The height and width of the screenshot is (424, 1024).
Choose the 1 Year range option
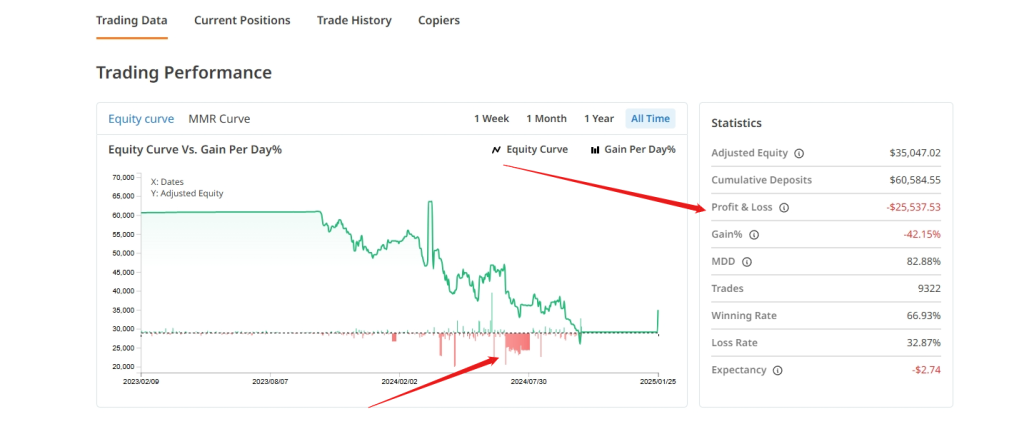click(x=599, y=119)
